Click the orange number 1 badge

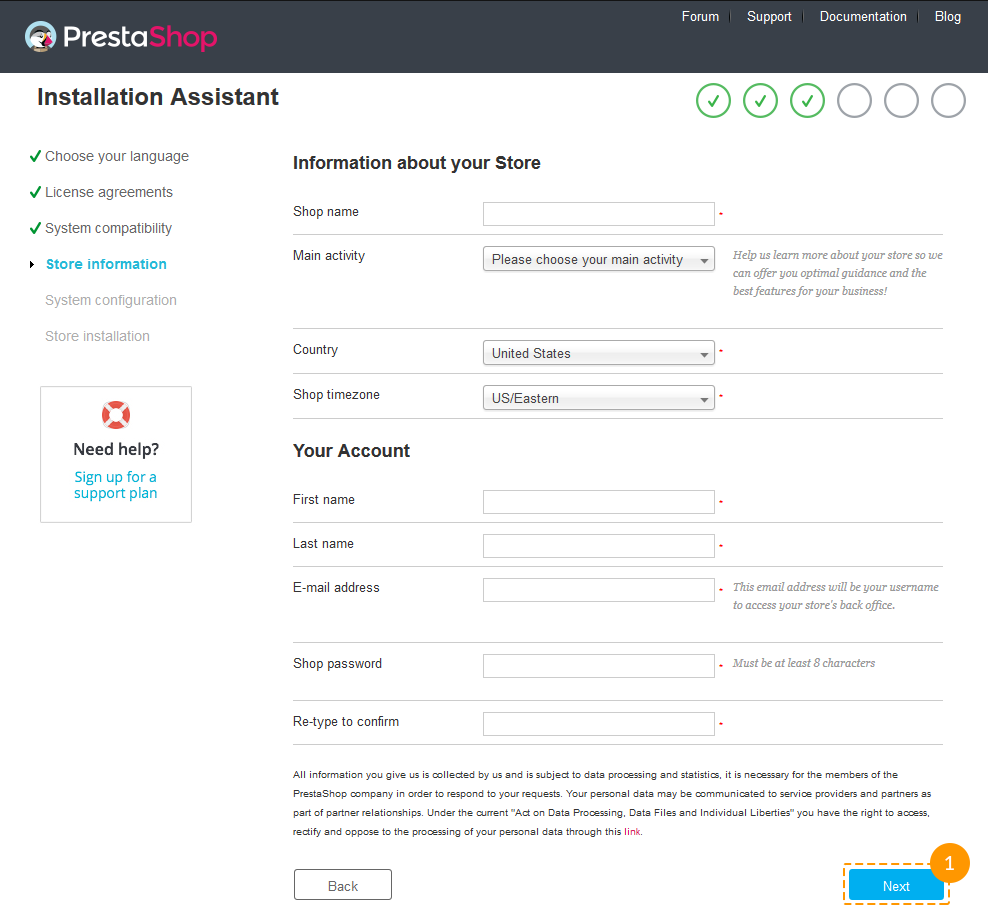(x=949, y=863)
